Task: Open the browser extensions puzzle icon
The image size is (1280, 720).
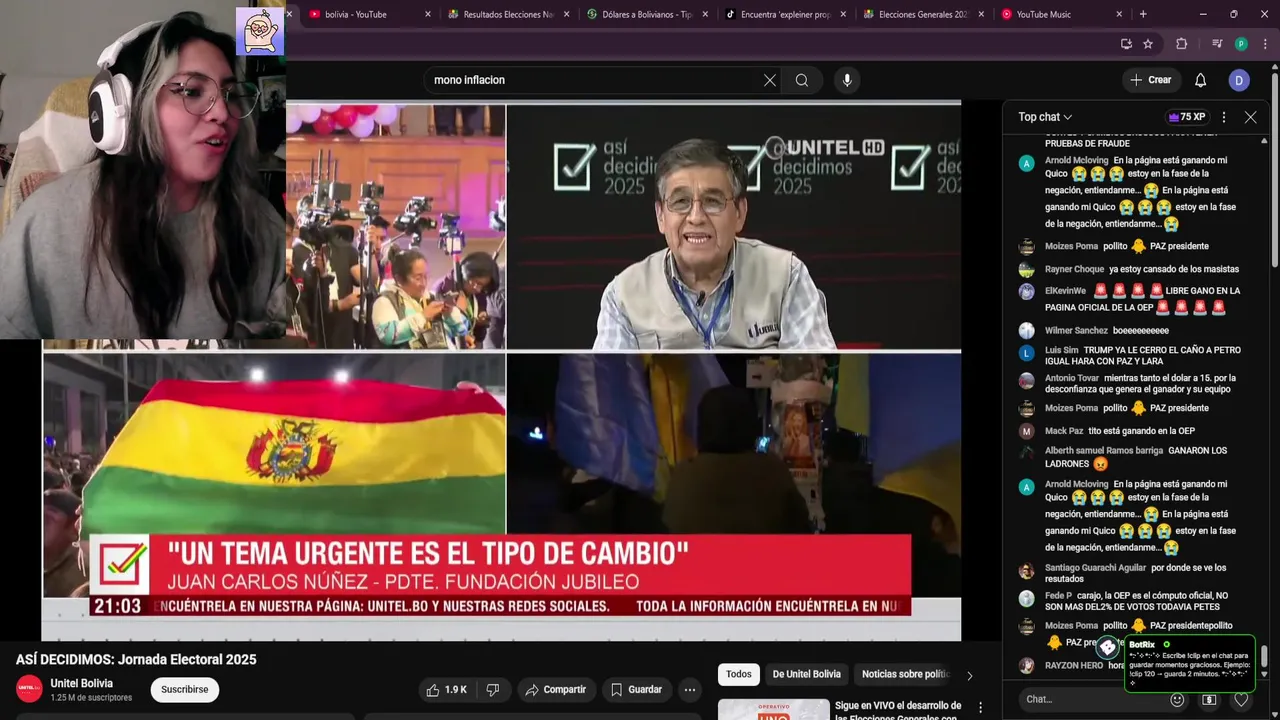Action: pyautogui.click(x=1181, y=44)
